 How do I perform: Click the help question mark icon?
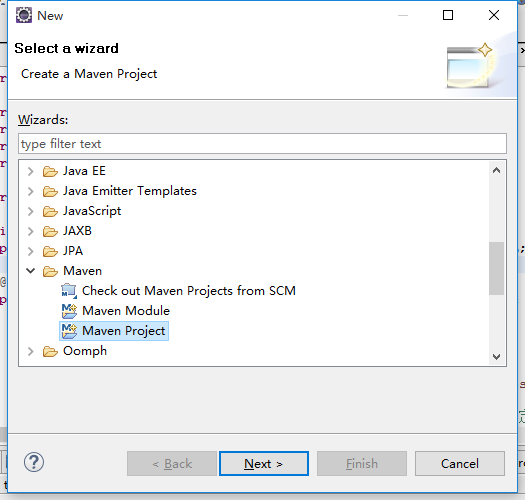coord(34,462)
